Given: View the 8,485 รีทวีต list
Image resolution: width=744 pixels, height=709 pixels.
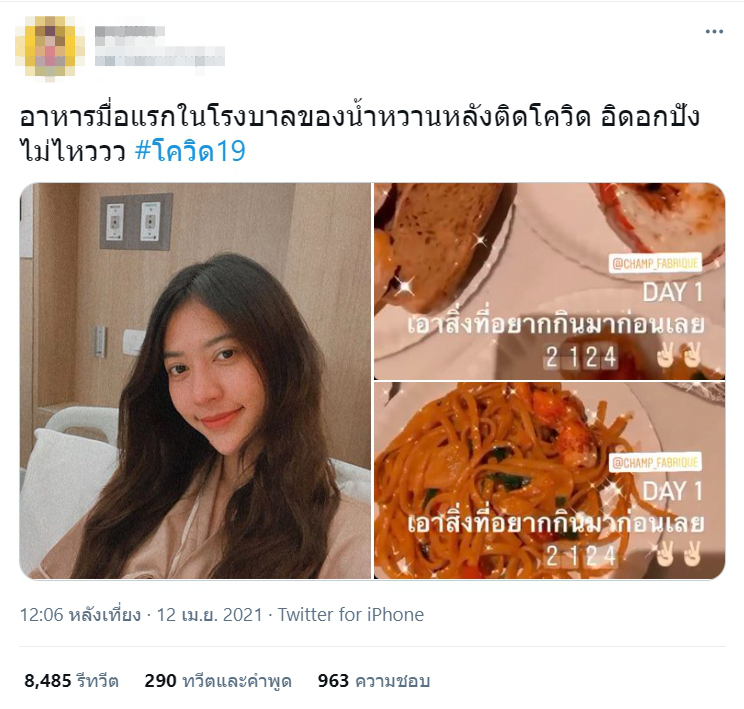Looking at the screenshot, I should (71, 681).
